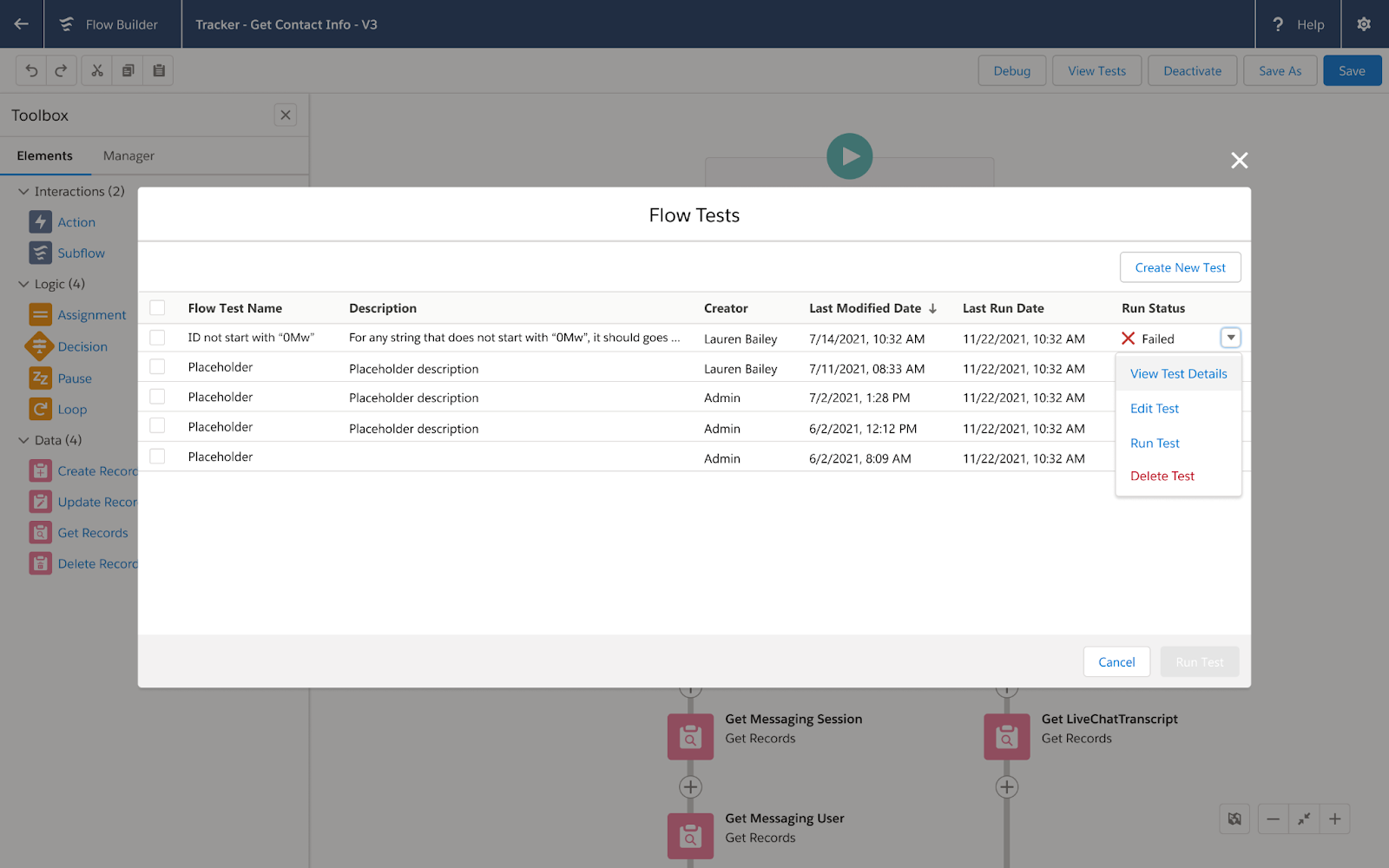Click the zoom in plus icon
Image resolution: width=1389 pixels, height=868 pixels.
point(1334,819)
